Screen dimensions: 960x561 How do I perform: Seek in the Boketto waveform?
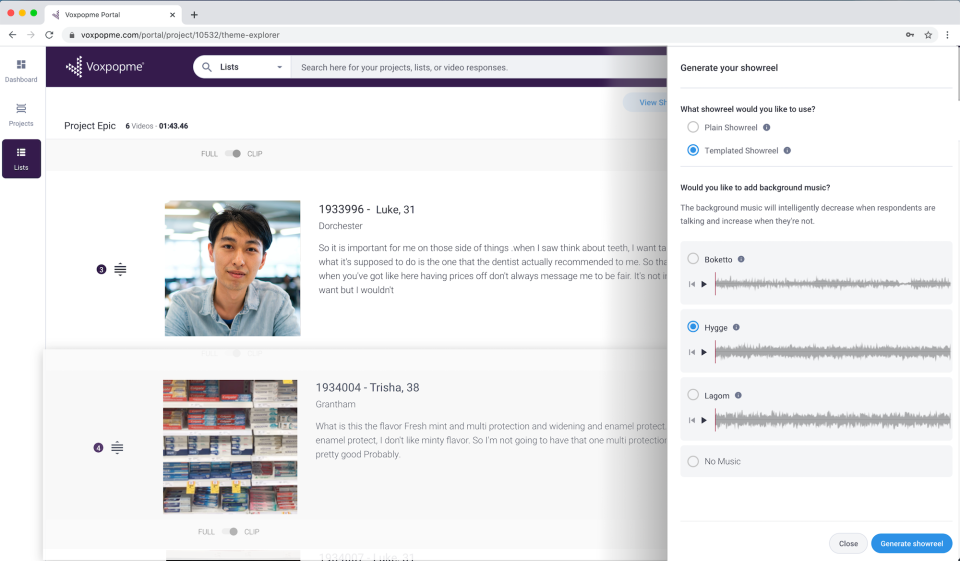tap(833, 284)
